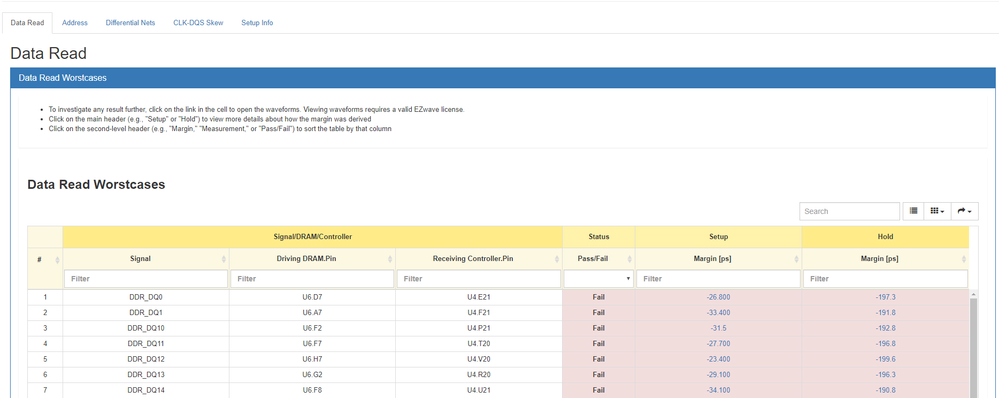Select the DDR_DQ0 signal cell
999x398 pixels.
click(146, 297)
